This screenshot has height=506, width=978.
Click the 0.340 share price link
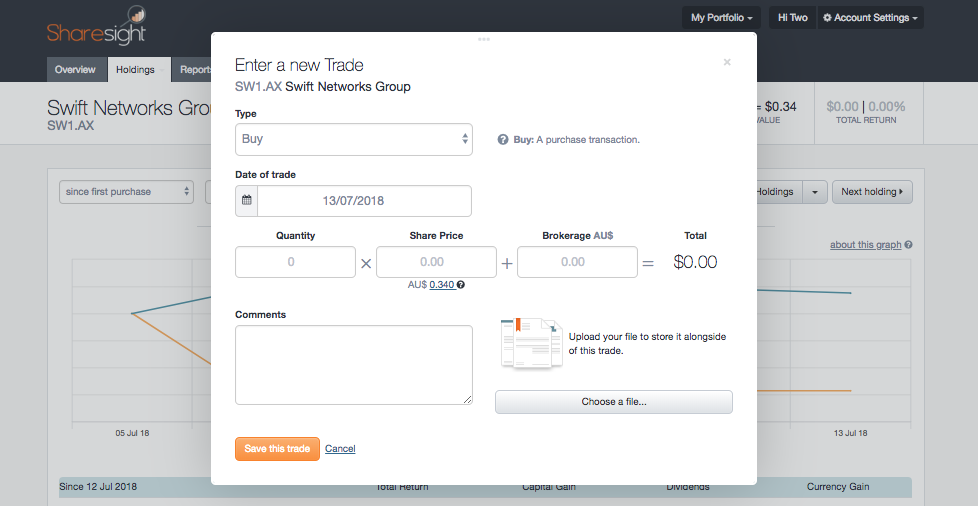pos(442,285)
